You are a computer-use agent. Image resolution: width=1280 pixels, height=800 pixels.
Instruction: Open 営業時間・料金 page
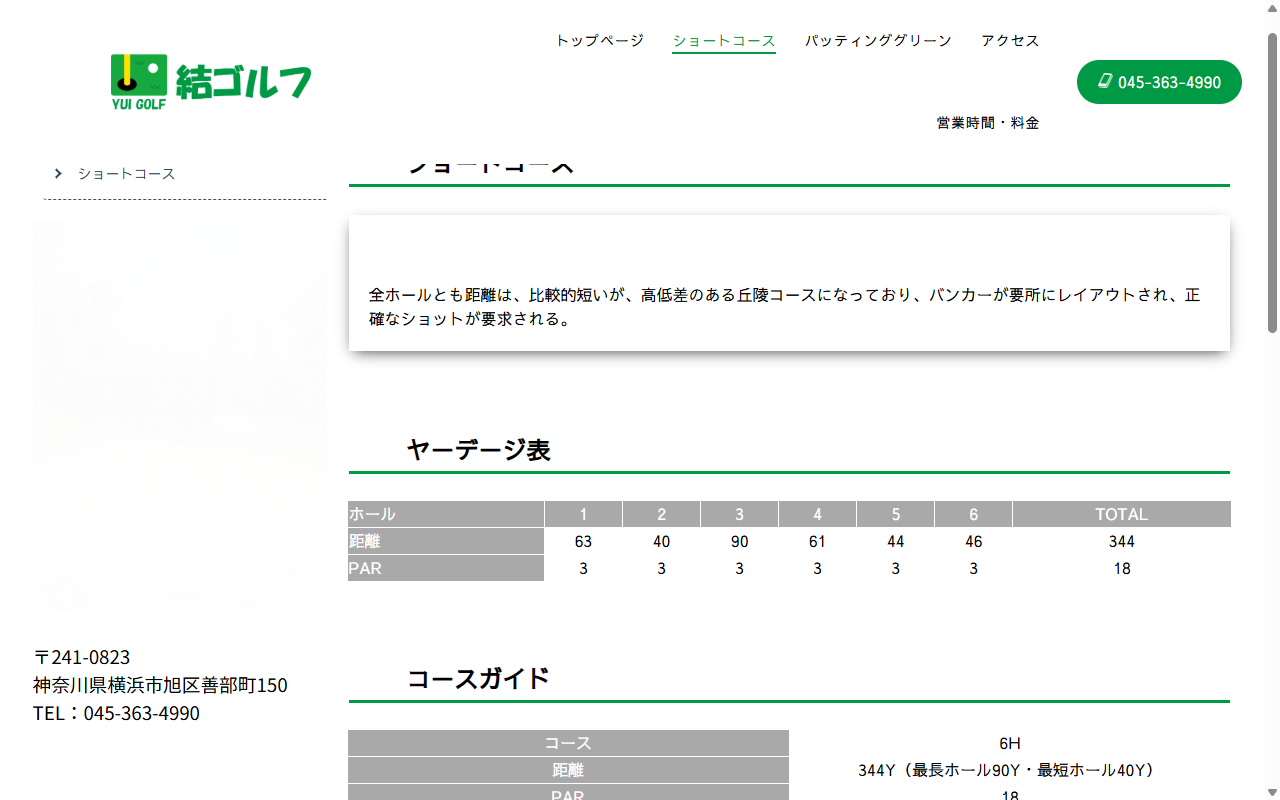[x=988, y=123]
